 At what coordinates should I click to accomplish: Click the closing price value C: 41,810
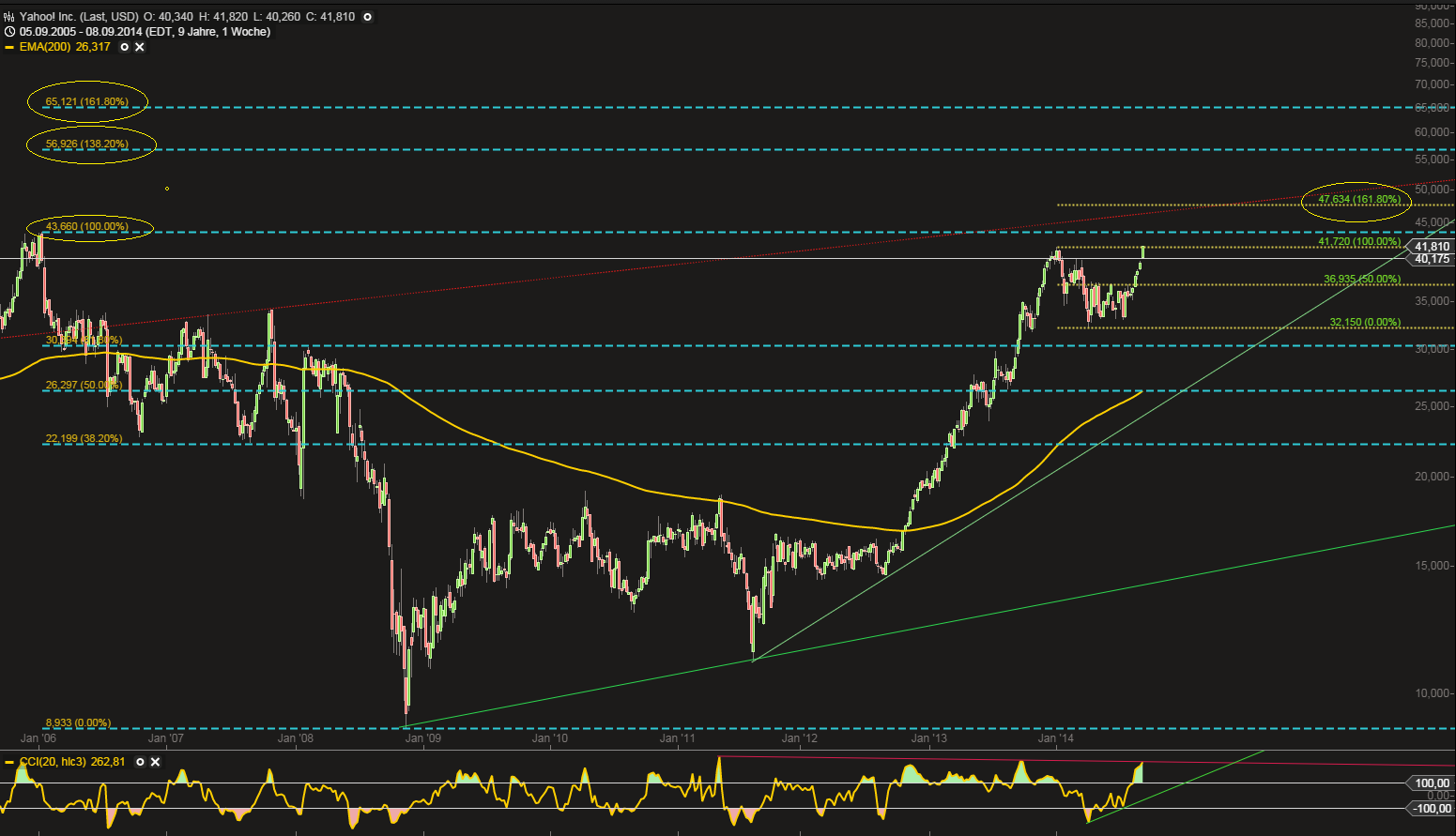point(332,17)
